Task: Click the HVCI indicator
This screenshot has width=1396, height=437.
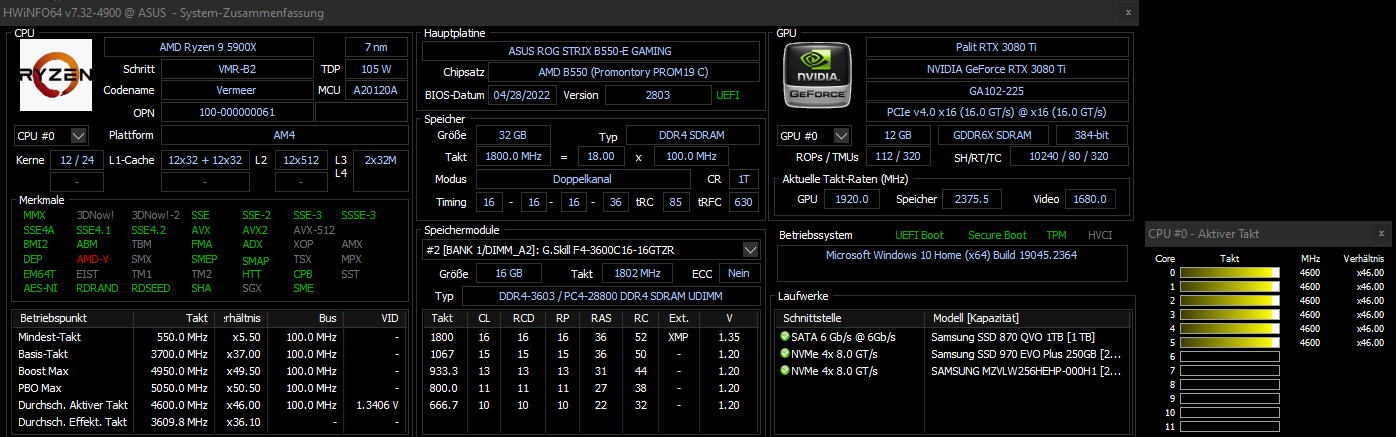Action: (1100, 235)
